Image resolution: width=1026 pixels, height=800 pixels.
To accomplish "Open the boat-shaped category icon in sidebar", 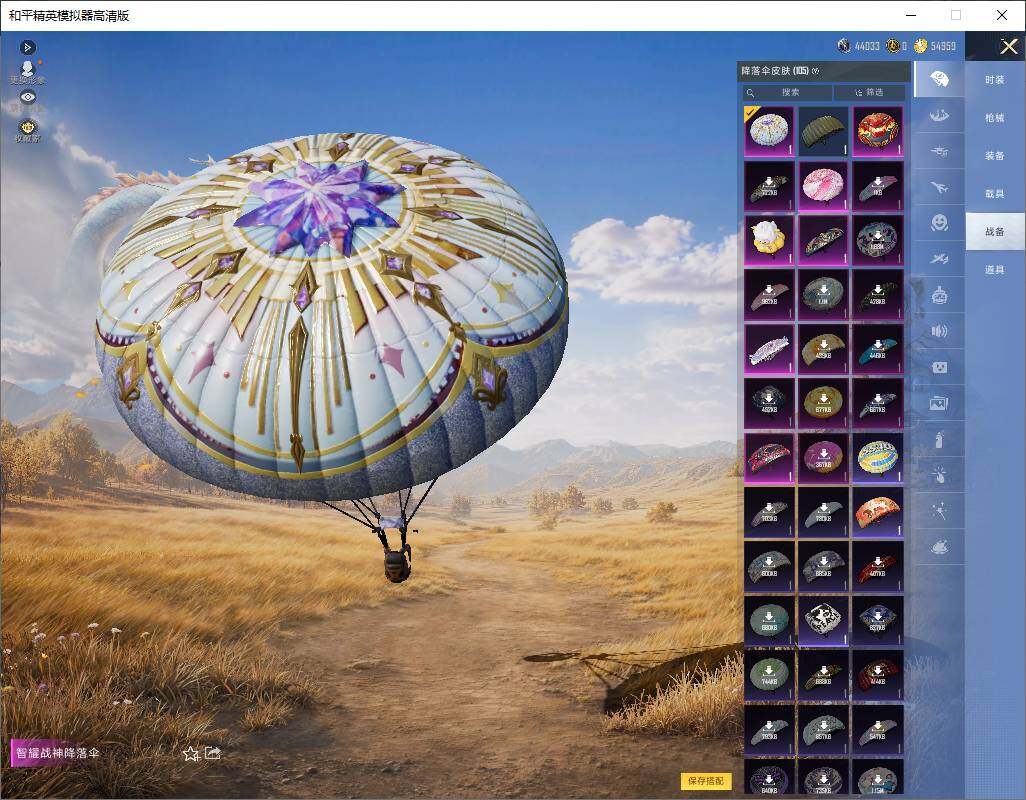I will click(x=939, y=116).
